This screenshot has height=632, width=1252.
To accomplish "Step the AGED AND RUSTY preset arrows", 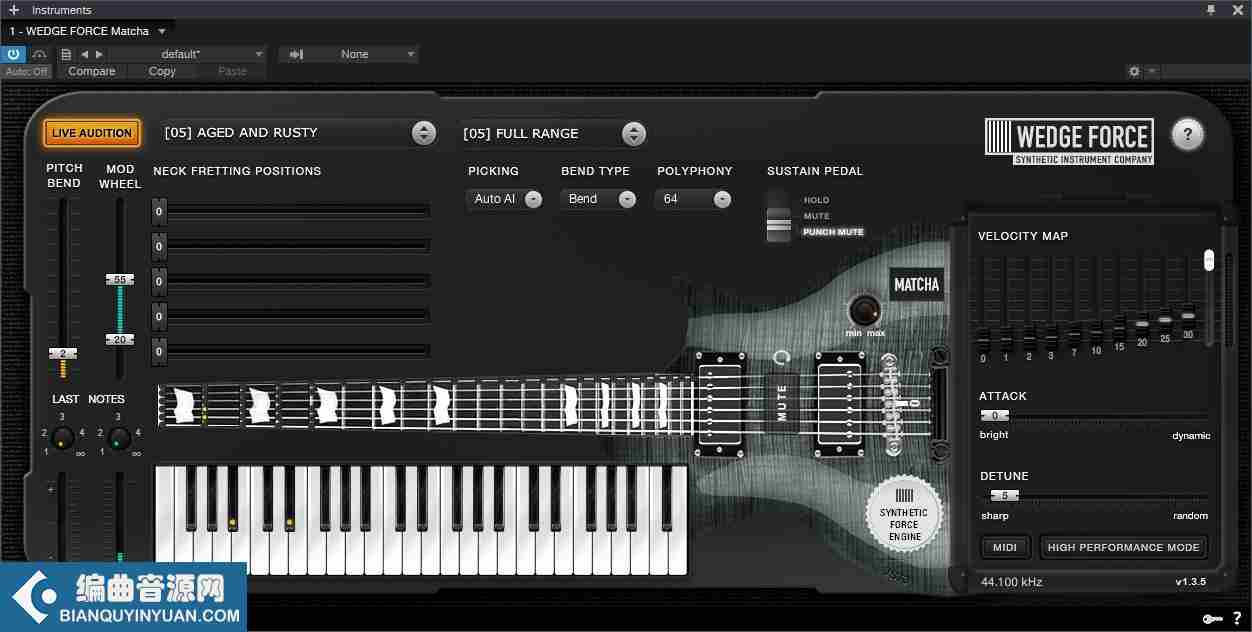I will 424,133.
